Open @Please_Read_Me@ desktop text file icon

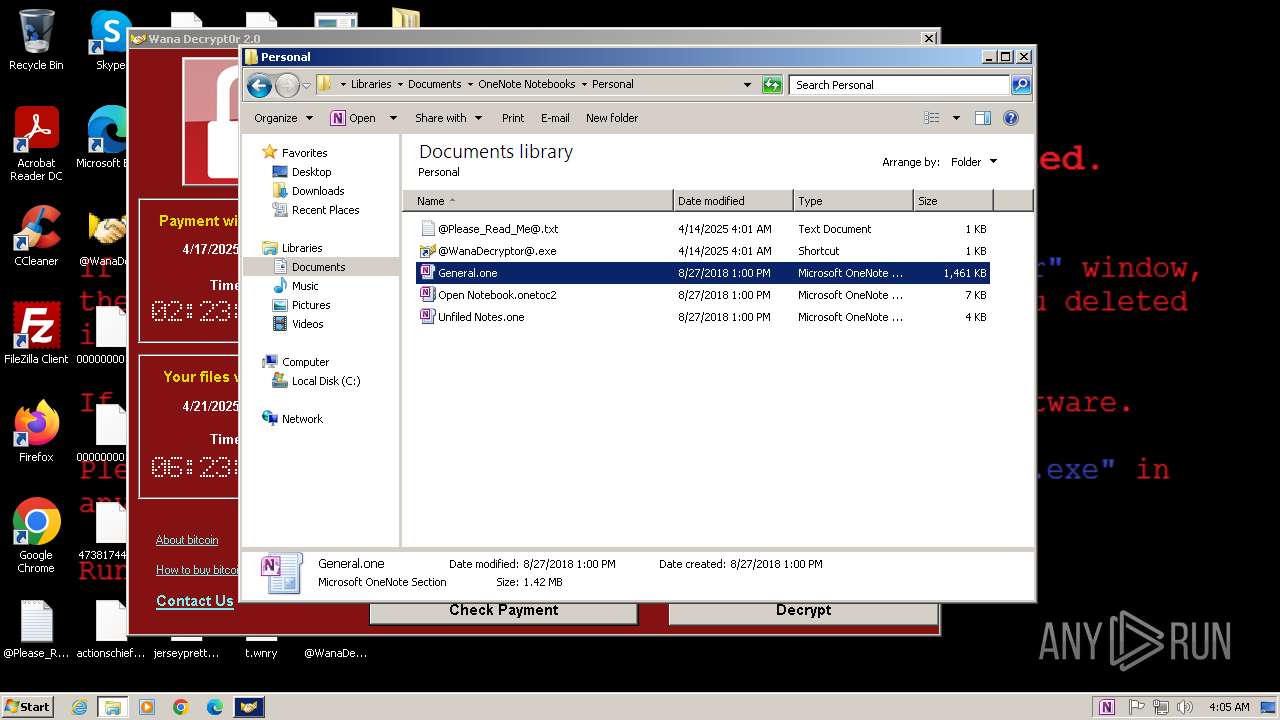pyautogui.click(x=36, y=630)
